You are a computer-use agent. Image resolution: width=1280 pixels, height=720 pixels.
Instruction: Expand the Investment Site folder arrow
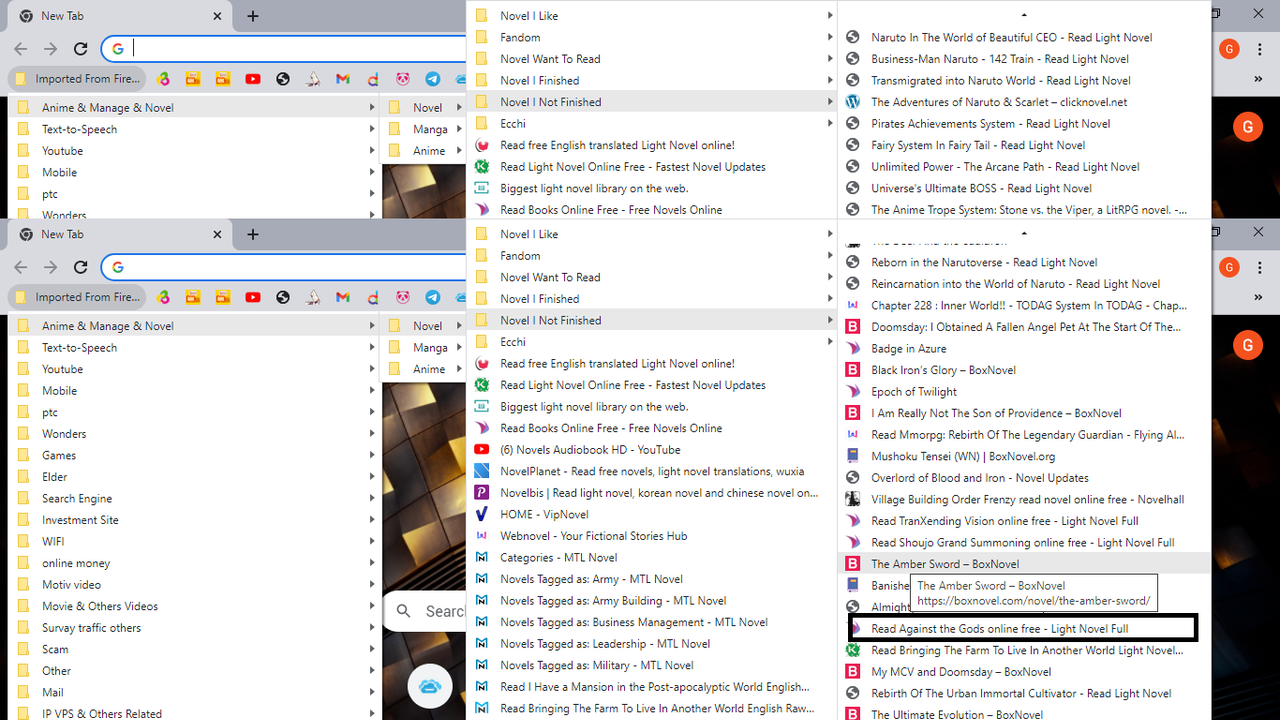[372, 520]
